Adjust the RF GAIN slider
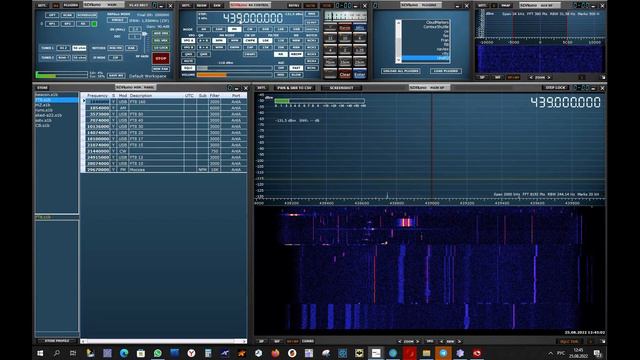 click(x=144, y=34)
